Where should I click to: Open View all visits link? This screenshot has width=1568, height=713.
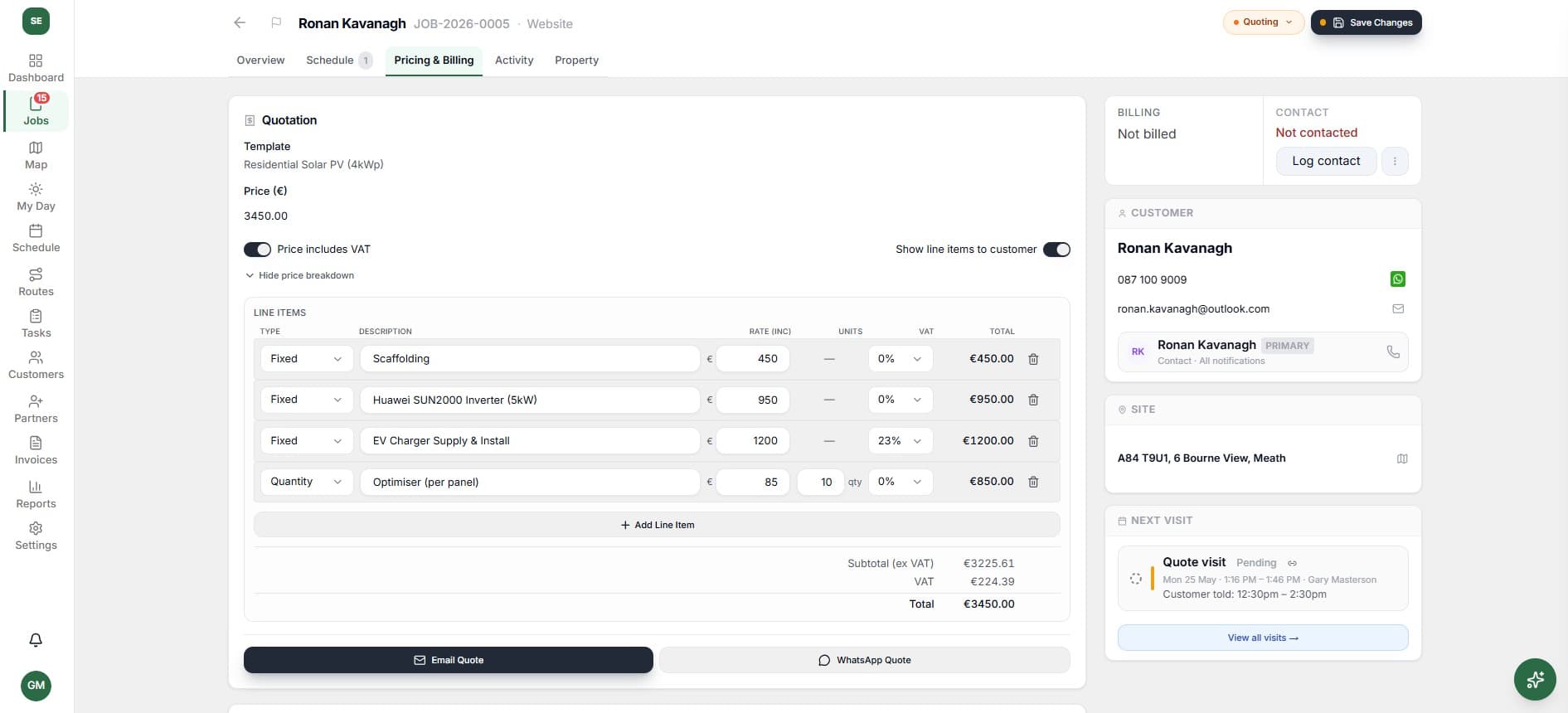click(x=1263, y=638)
